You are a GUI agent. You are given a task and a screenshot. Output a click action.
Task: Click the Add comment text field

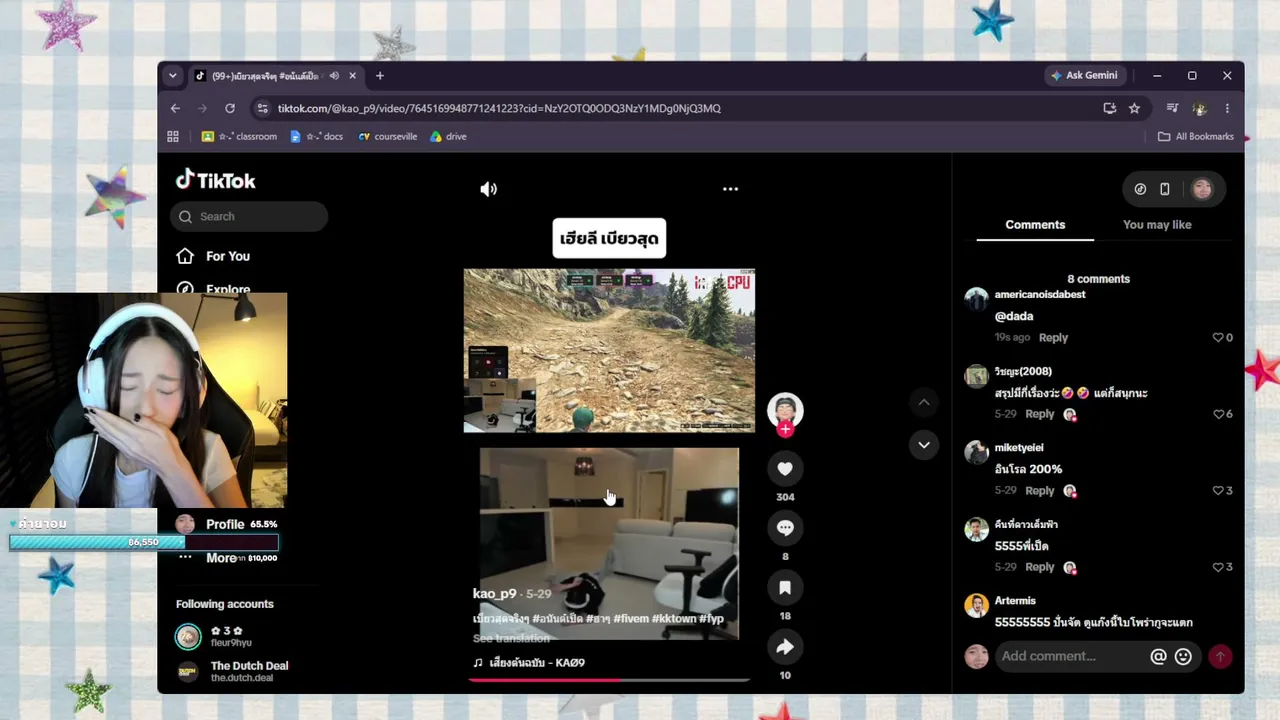pos(1072,656)
